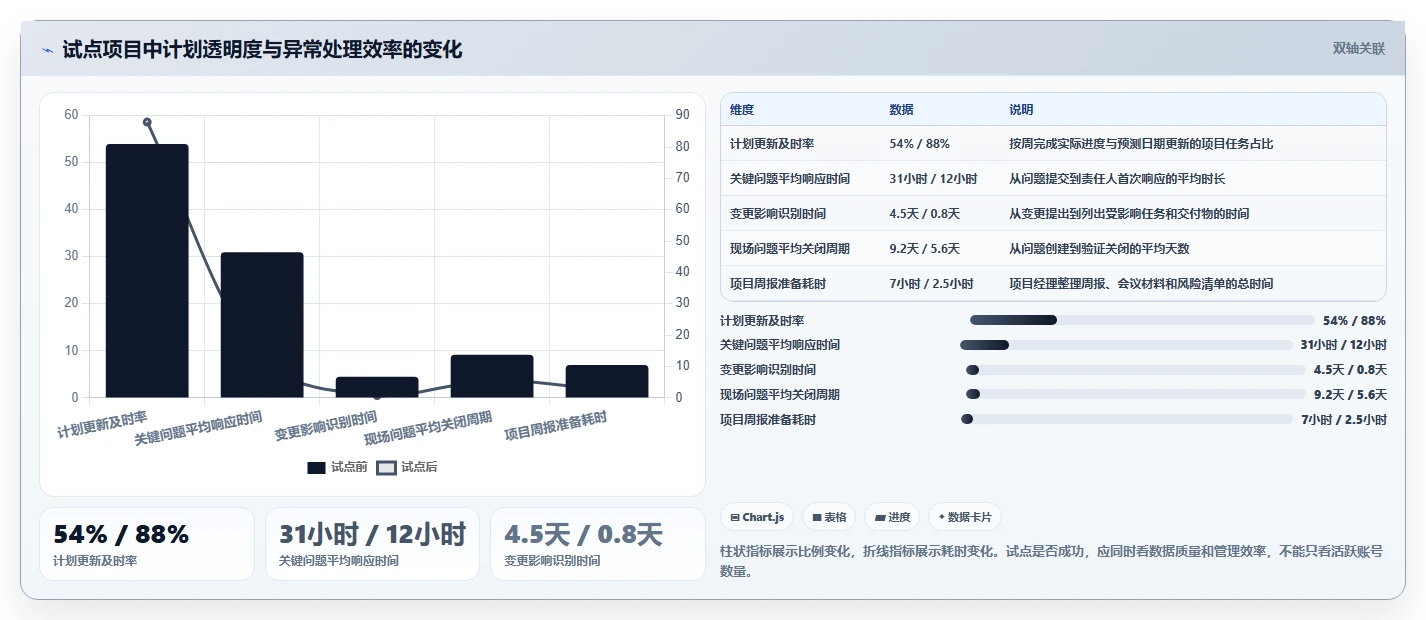The width and height of the screenshot is (1426, 620).
Task: Click the 现场问题平均关闭周期 cell in the table
Action: 790,249
